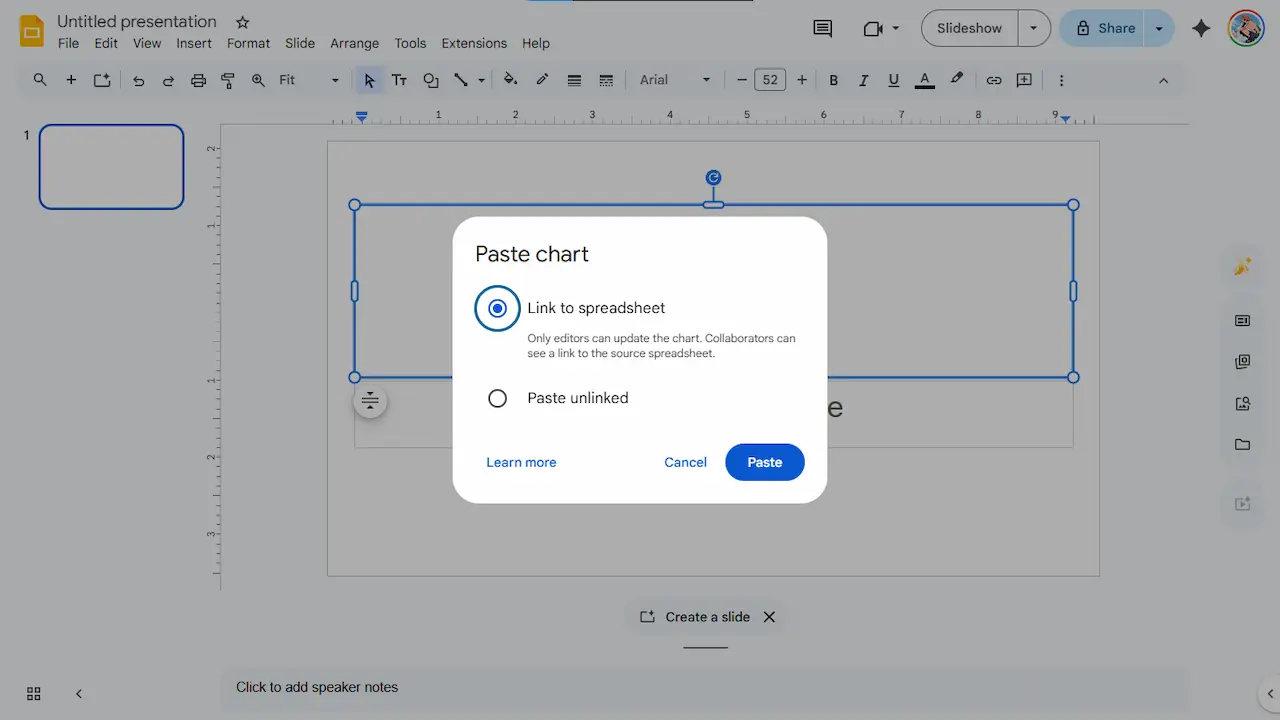This screenshot has height=720, width=1280.
Task: Click the Undo icon
Action: 138,80
